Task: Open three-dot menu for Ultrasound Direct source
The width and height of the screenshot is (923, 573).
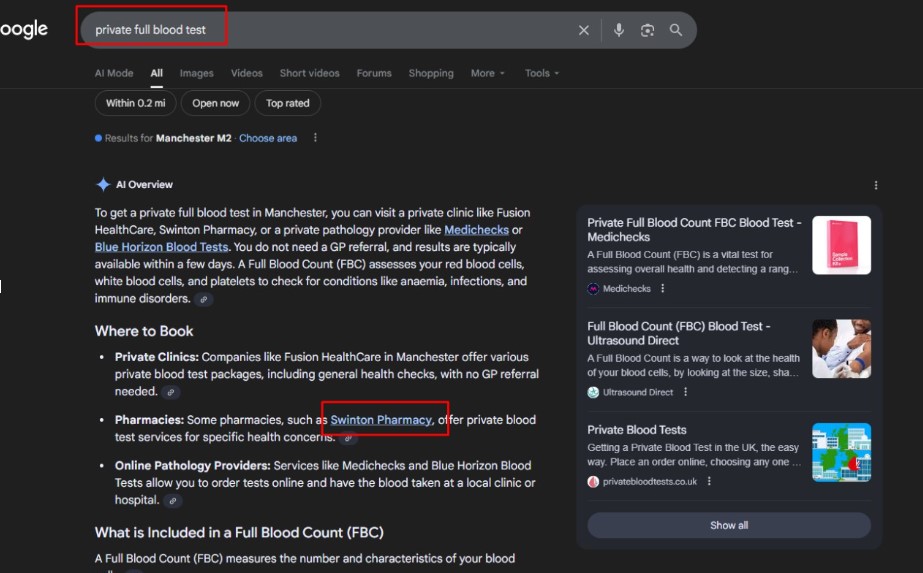Action: point(685,393)
